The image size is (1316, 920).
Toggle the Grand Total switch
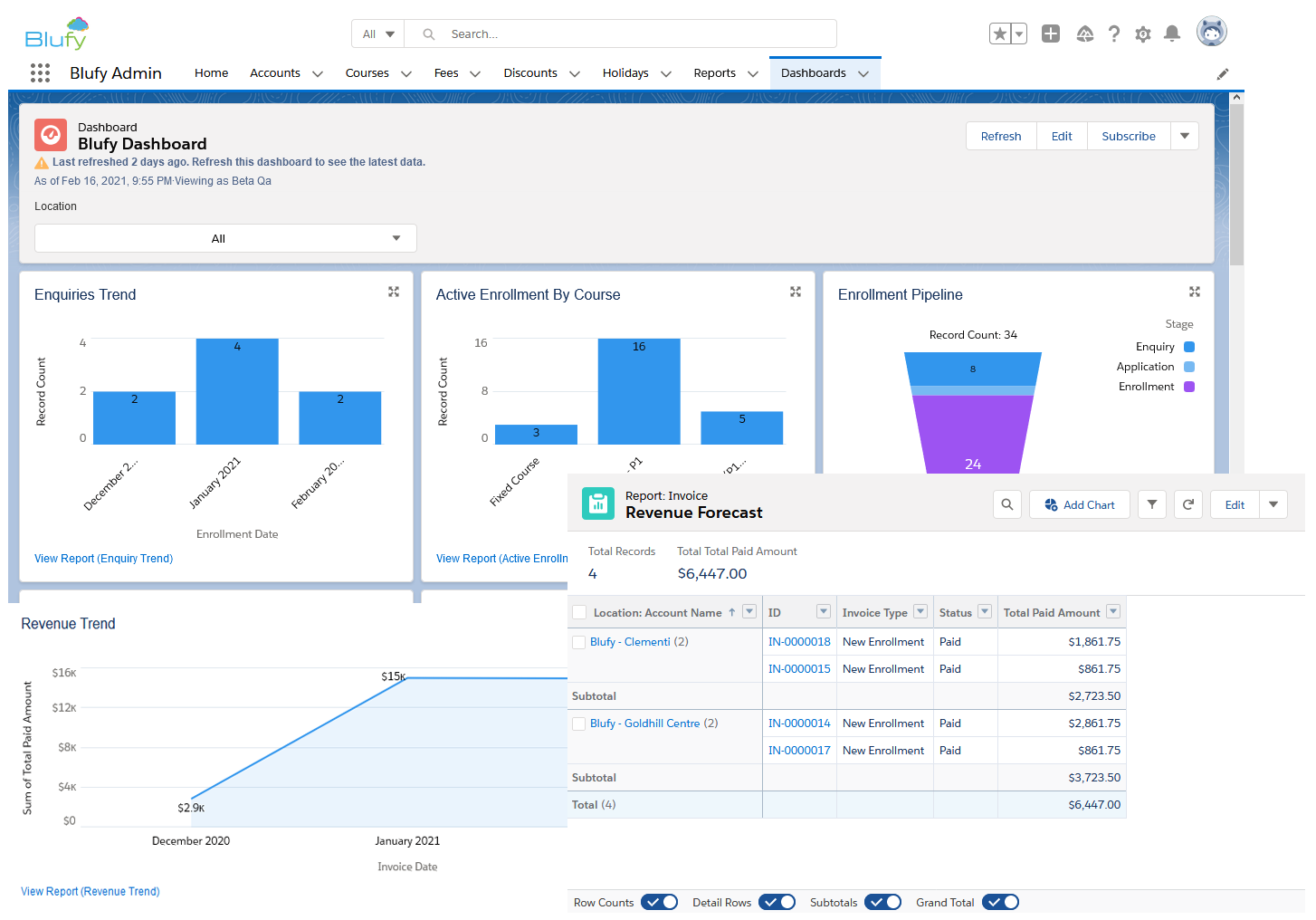(x=1001, y=902)
